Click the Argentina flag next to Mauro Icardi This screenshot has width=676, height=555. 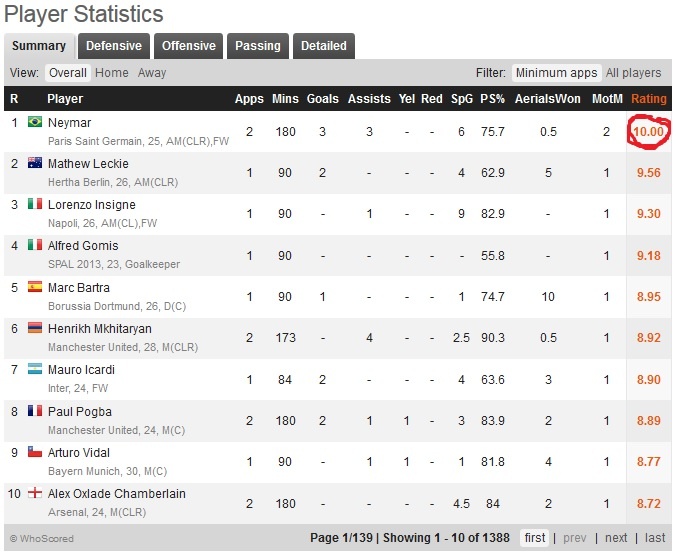(x=35, y=370)
